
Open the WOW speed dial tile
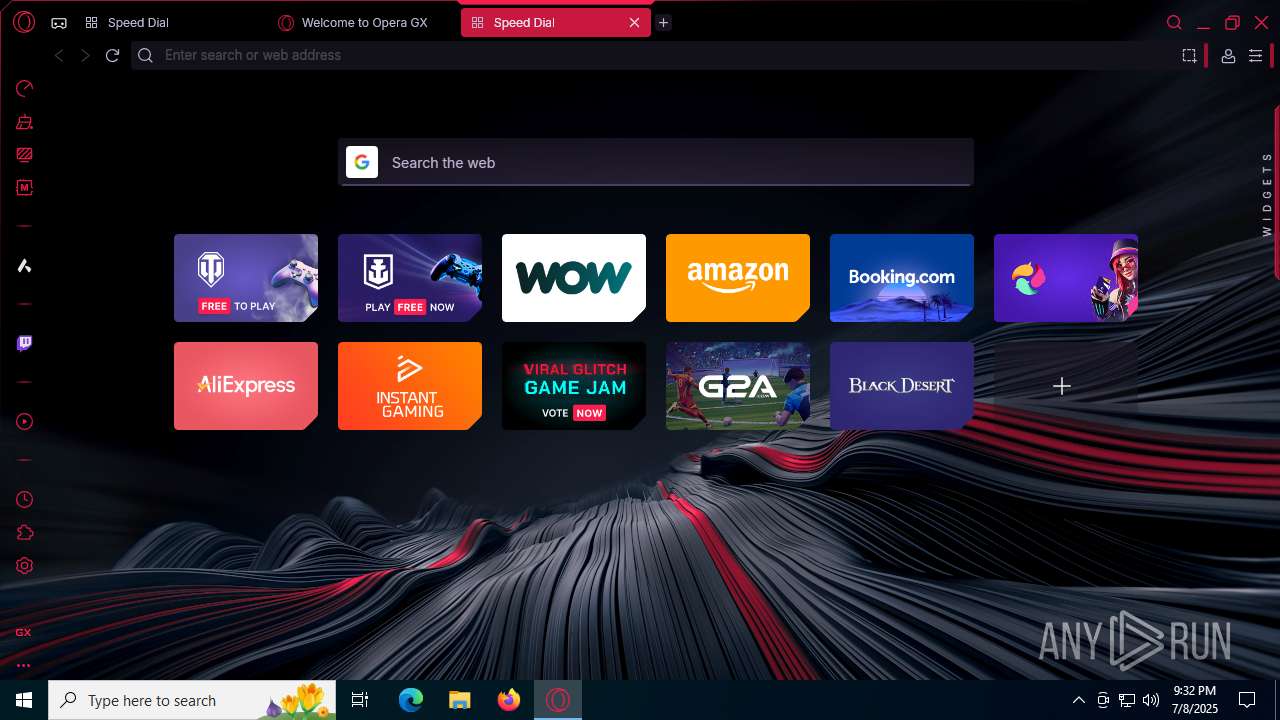tap(574, 278)
